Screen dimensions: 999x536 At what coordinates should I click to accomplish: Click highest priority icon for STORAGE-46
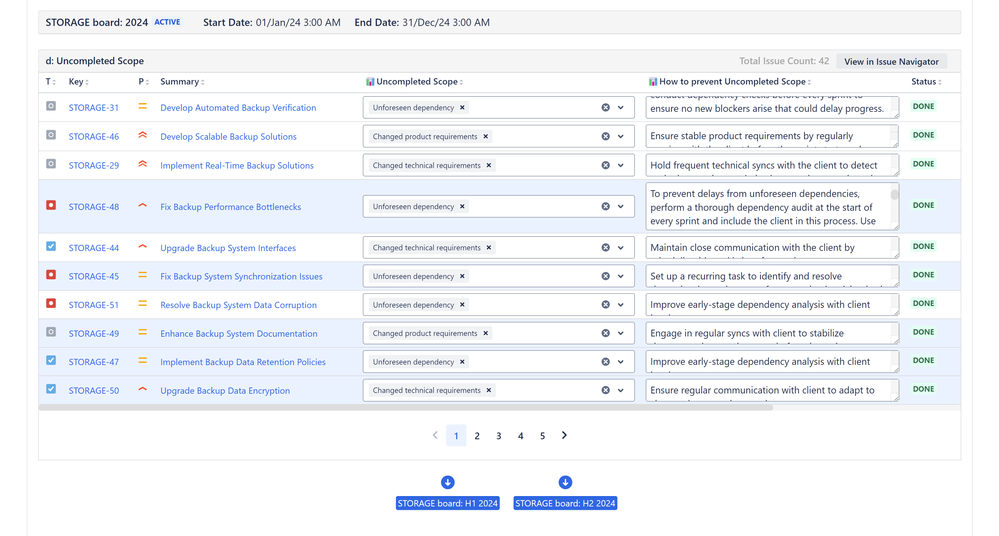143,135
